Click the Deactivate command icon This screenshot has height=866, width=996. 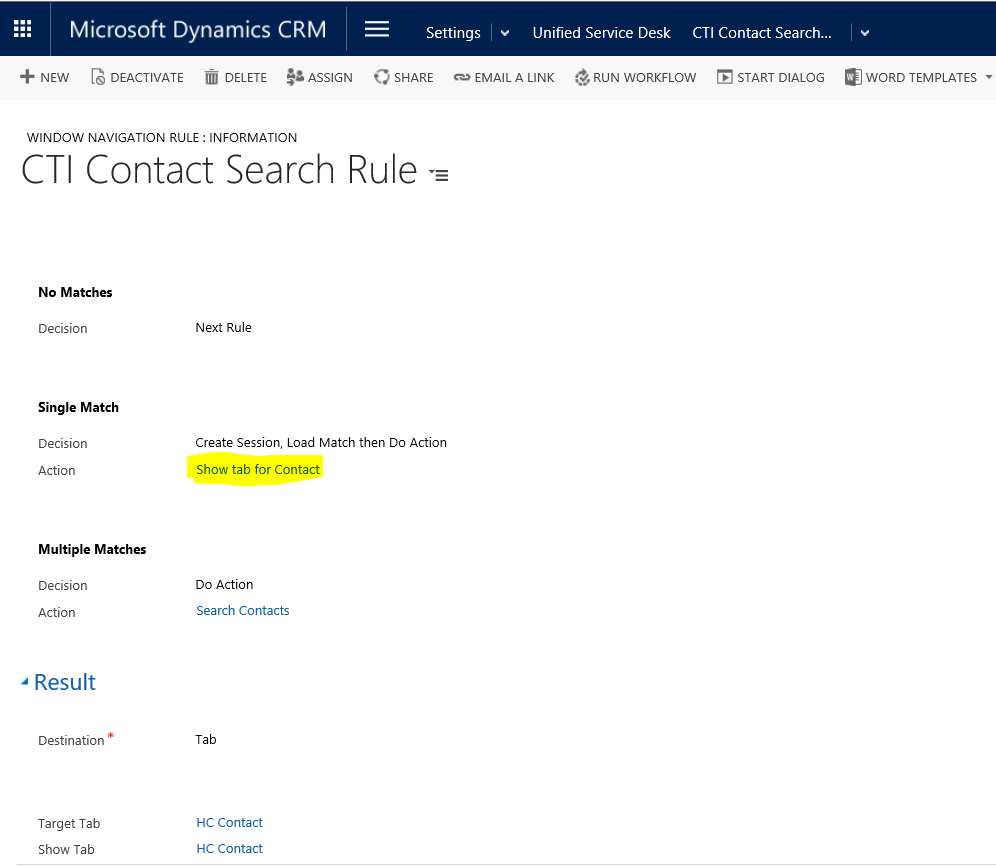click(98, 77)
